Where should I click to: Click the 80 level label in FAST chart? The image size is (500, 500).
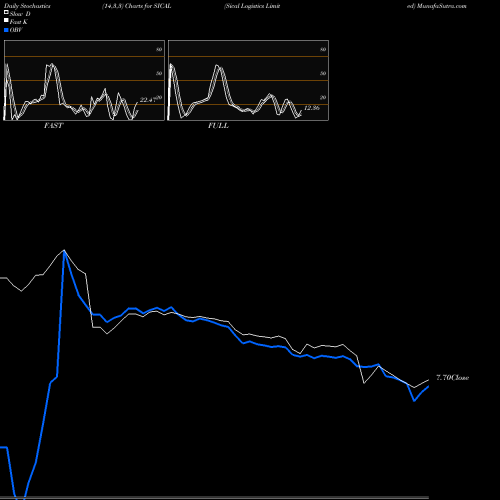coord(159,49)
